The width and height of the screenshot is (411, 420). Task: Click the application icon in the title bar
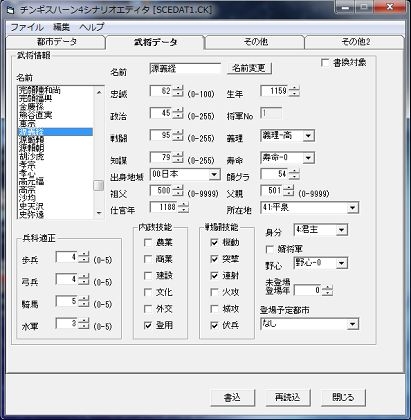11,10
